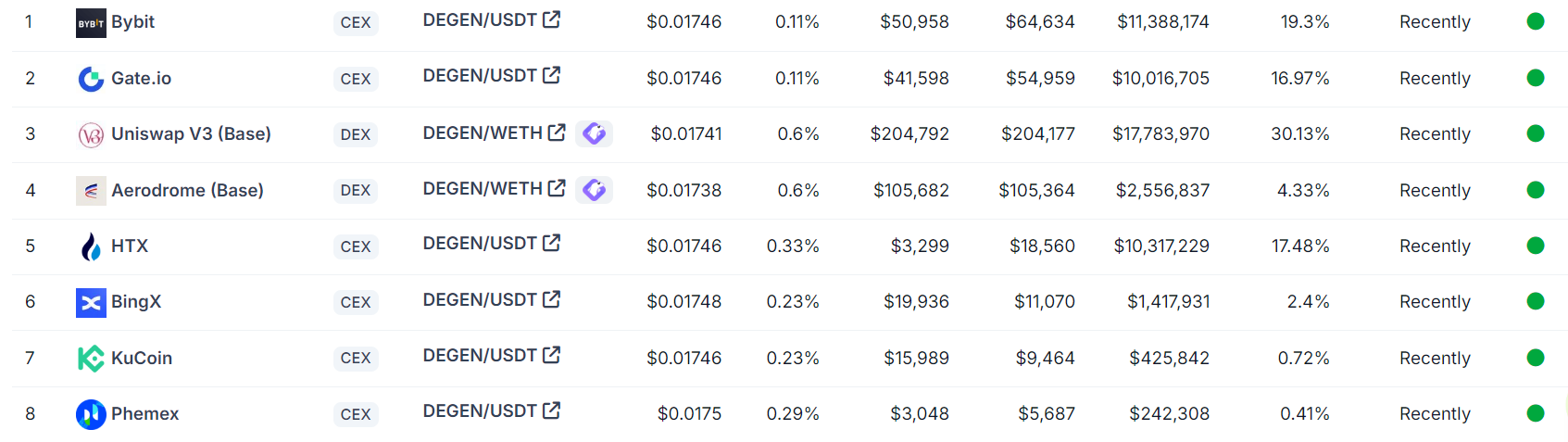Click the BingX exchange name
The height and width of the screenshot is (442, 1568).
[x=136, y=301]
